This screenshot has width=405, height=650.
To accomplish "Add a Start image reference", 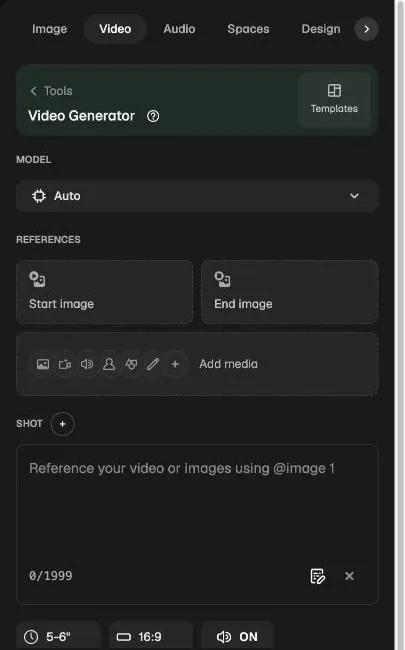I will (104, 292).
